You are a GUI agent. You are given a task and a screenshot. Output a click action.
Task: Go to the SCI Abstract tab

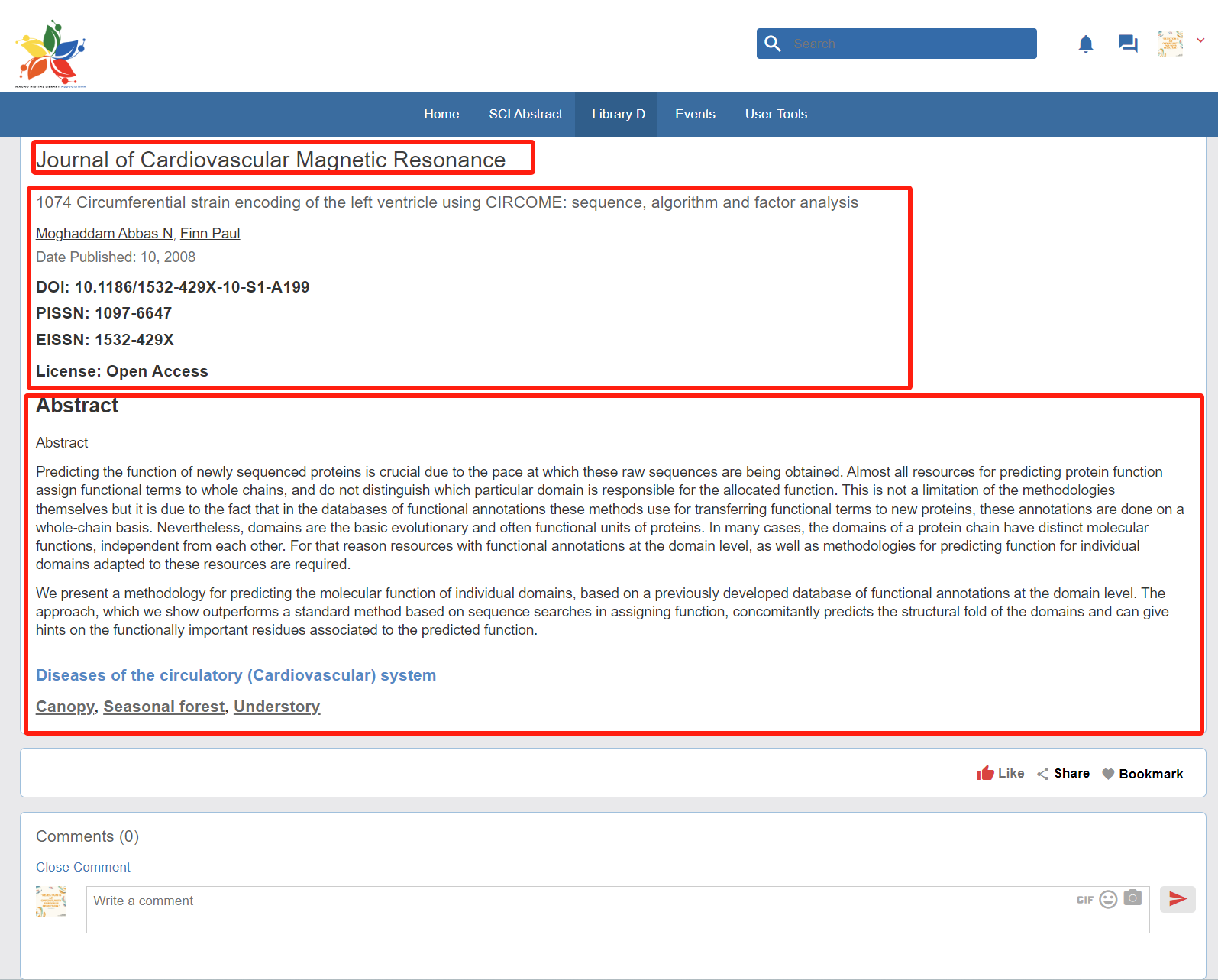point(525,114)
